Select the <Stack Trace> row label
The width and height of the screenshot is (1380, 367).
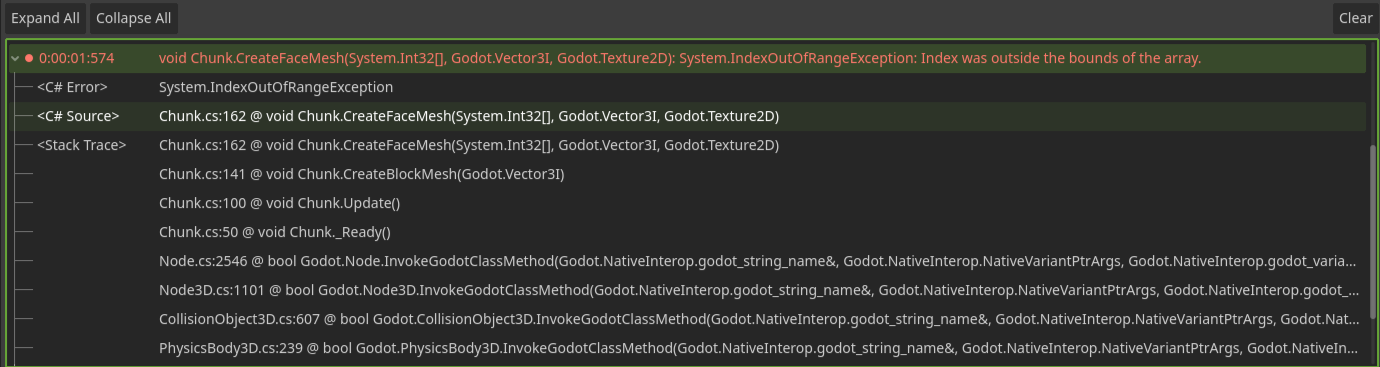coord(82,146)
